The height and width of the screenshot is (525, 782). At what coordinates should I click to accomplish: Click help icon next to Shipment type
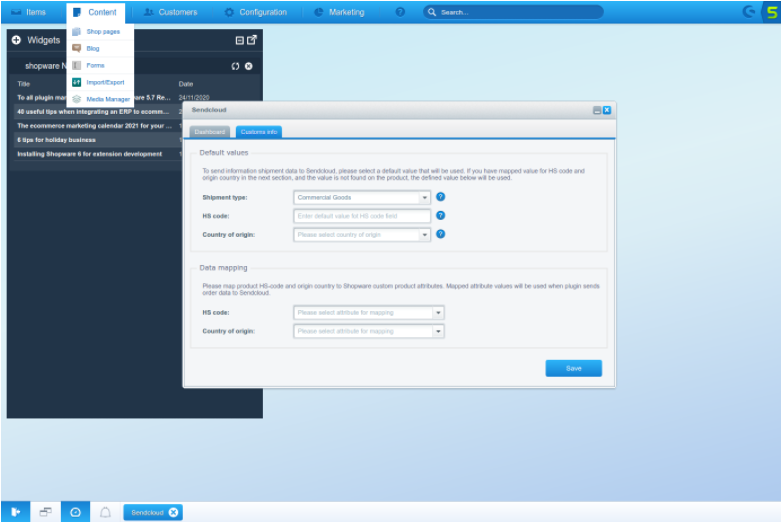point(440,197)
